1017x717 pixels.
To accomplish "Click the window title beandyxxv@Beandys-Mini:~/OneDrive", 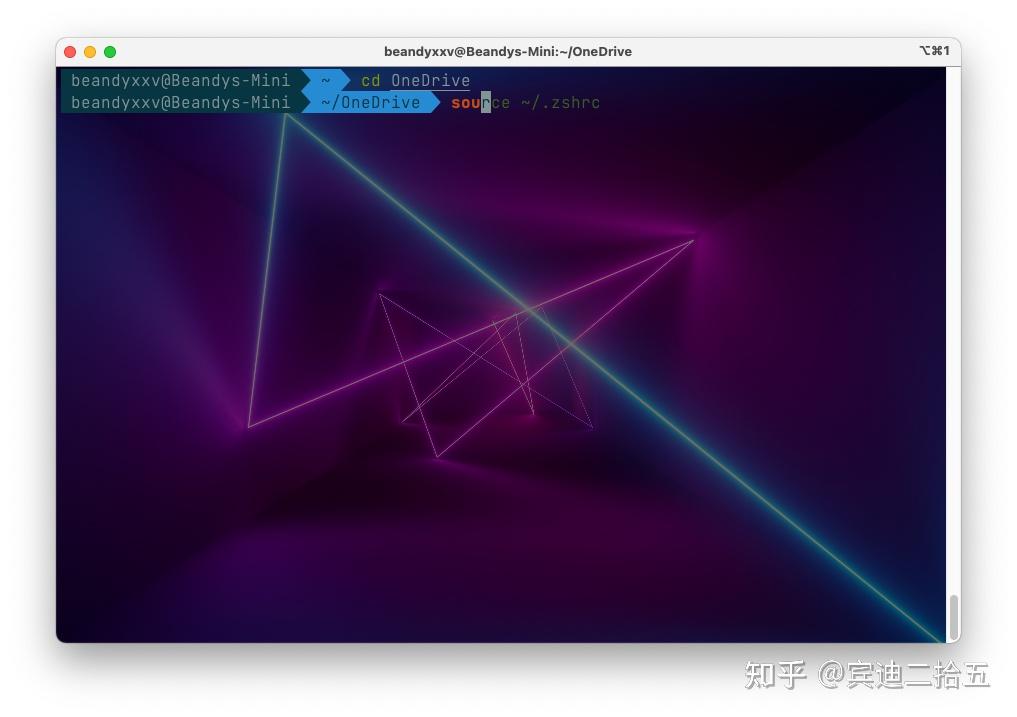I will point(508,52).
